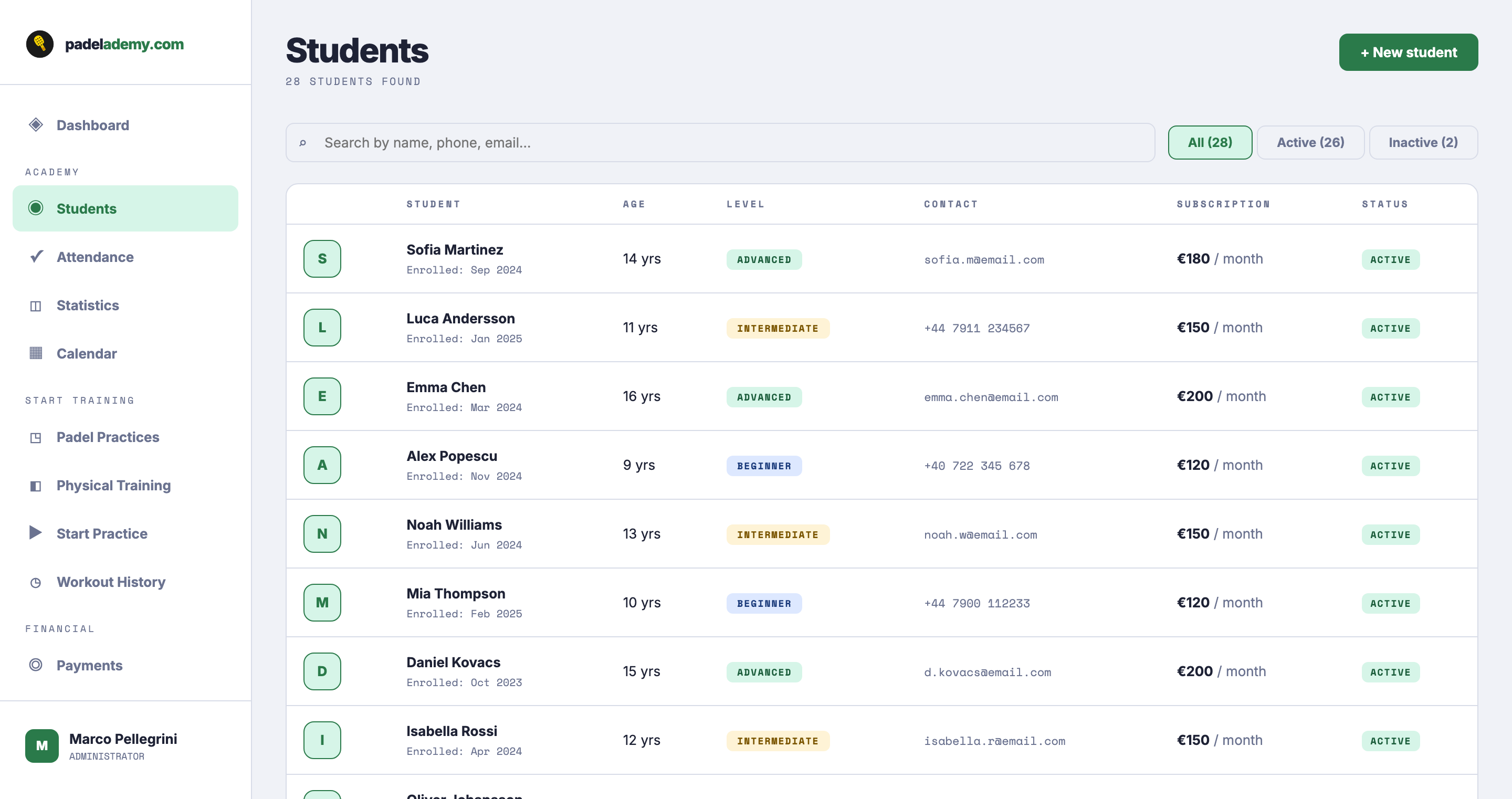Show Inactive (2) students
The height and width of the screenshot is (799, 1512).
click(x=1422, y=143)
